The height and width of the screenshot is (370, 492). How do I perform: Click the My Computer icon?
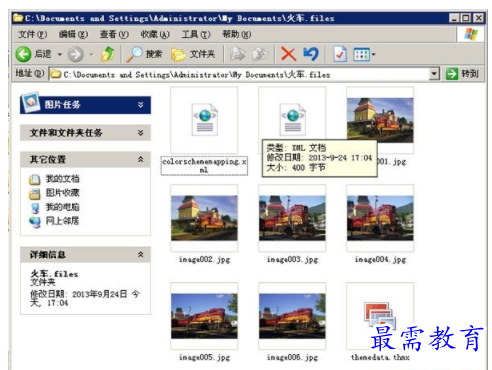[x=34, y=208]
